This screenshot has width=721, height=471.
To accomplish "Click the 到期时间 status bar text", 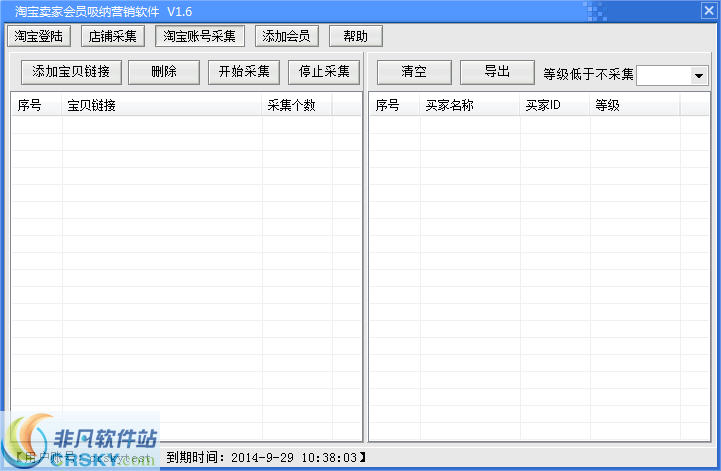I will pyautogui.click(x=266, y=458).
